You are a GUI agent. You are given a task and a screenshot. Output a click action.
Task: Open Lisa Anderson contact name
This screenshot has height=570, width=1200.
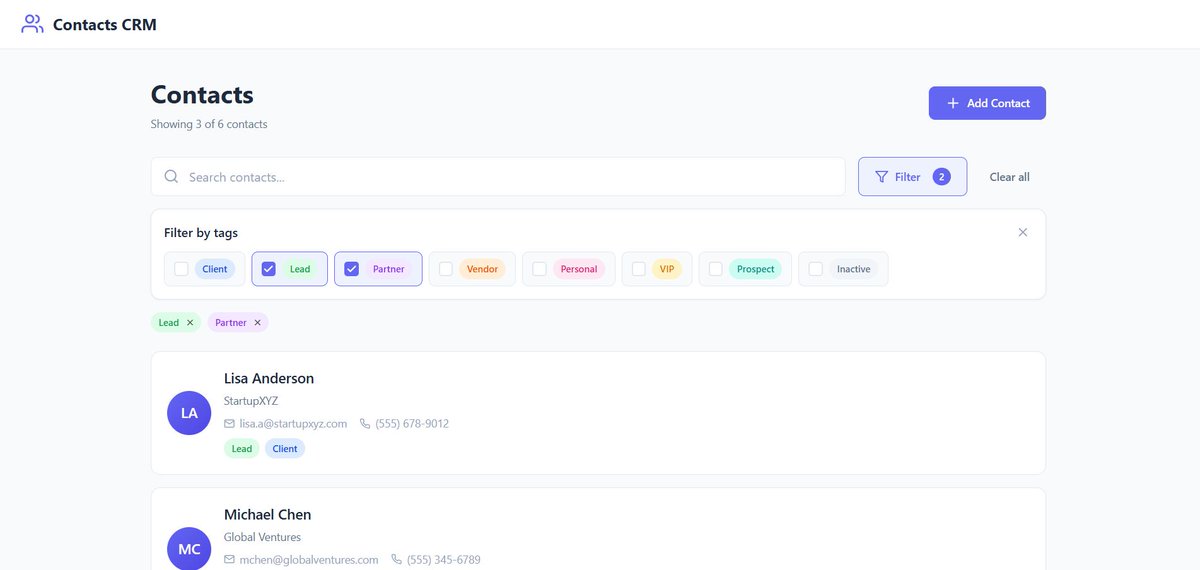[x=269, y=378]
